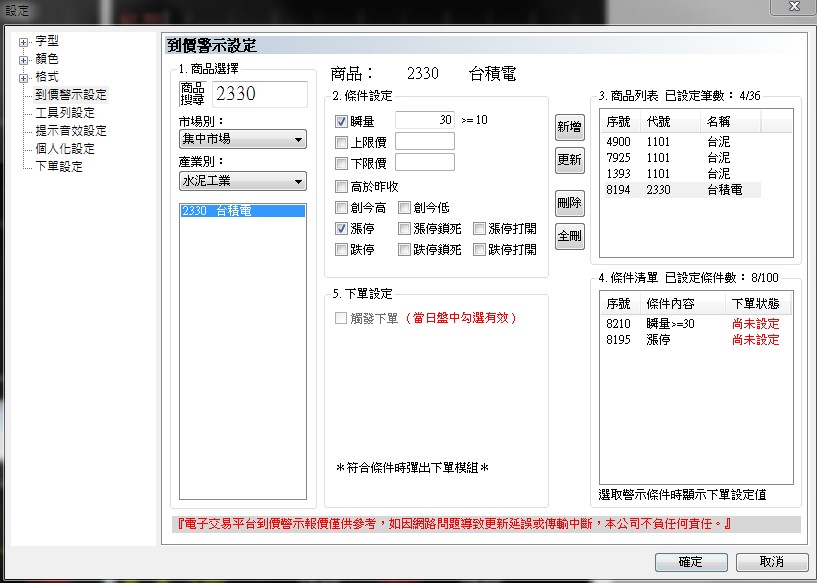Open the 產業別 dropdown

tap(242, 181)
